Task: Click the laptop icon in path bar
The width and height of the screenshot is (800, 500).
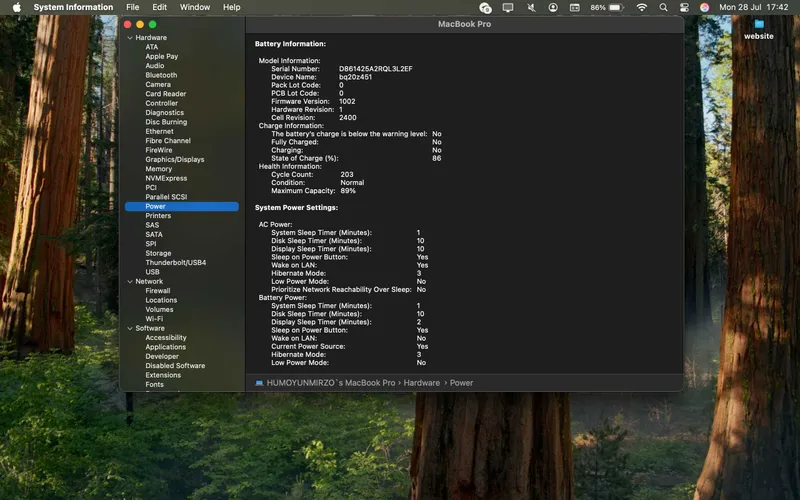Action: click(x=259, y=383)
